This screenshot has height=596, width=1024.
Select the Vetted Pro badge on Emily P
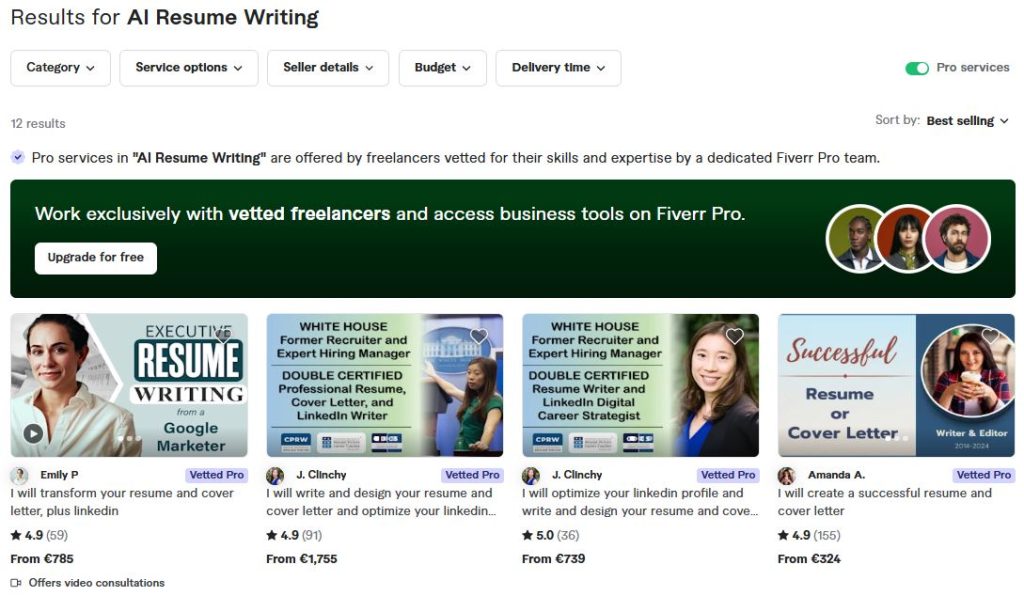coord(216,475)
